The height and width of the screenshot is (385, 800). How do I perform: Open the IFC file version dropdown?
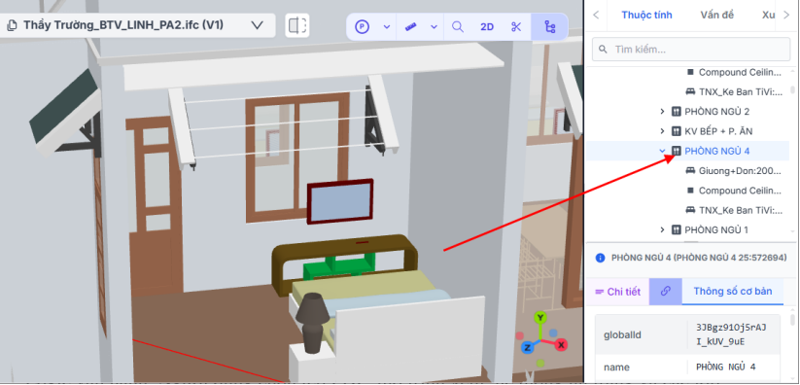258,25
